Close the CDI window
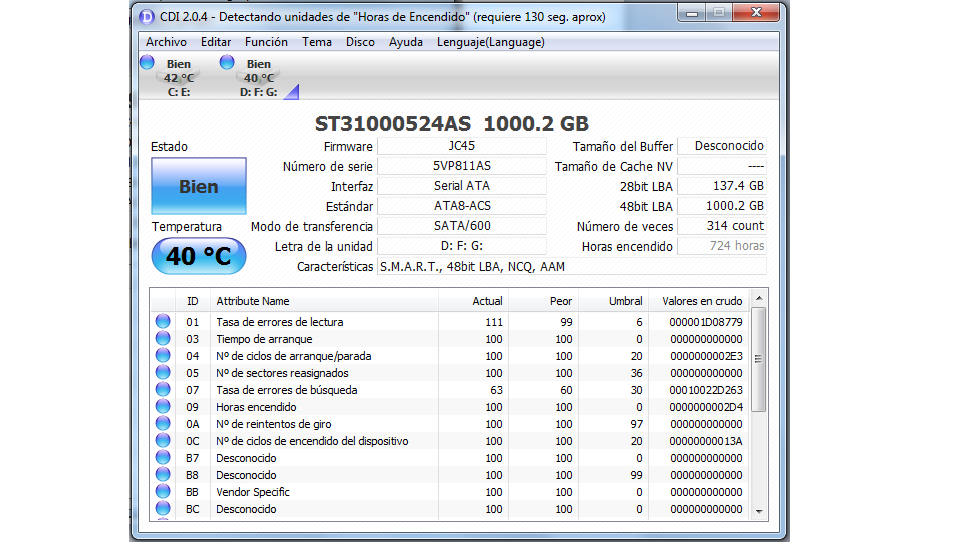 pos(756,12)
